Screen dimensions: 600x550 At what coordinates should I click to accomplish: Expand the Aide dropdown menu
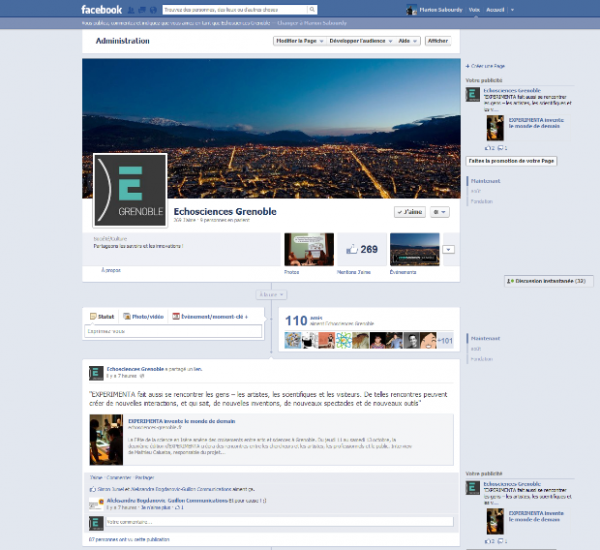point(408,41)
